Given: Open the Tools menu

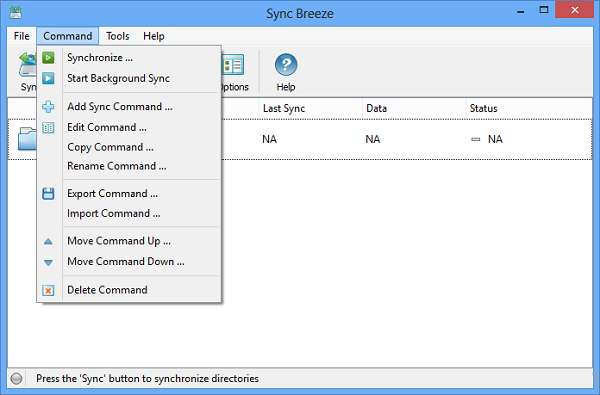Looking at the screenshot, I should [x=117, y=36].
